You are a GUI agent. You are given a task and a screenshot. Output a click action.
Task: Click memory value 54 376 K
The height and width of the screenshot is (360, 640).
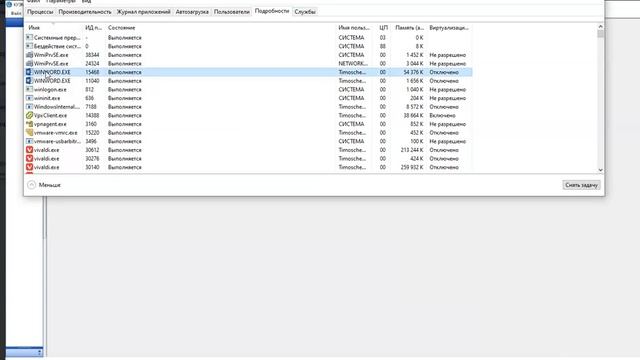tap(413, 72)
